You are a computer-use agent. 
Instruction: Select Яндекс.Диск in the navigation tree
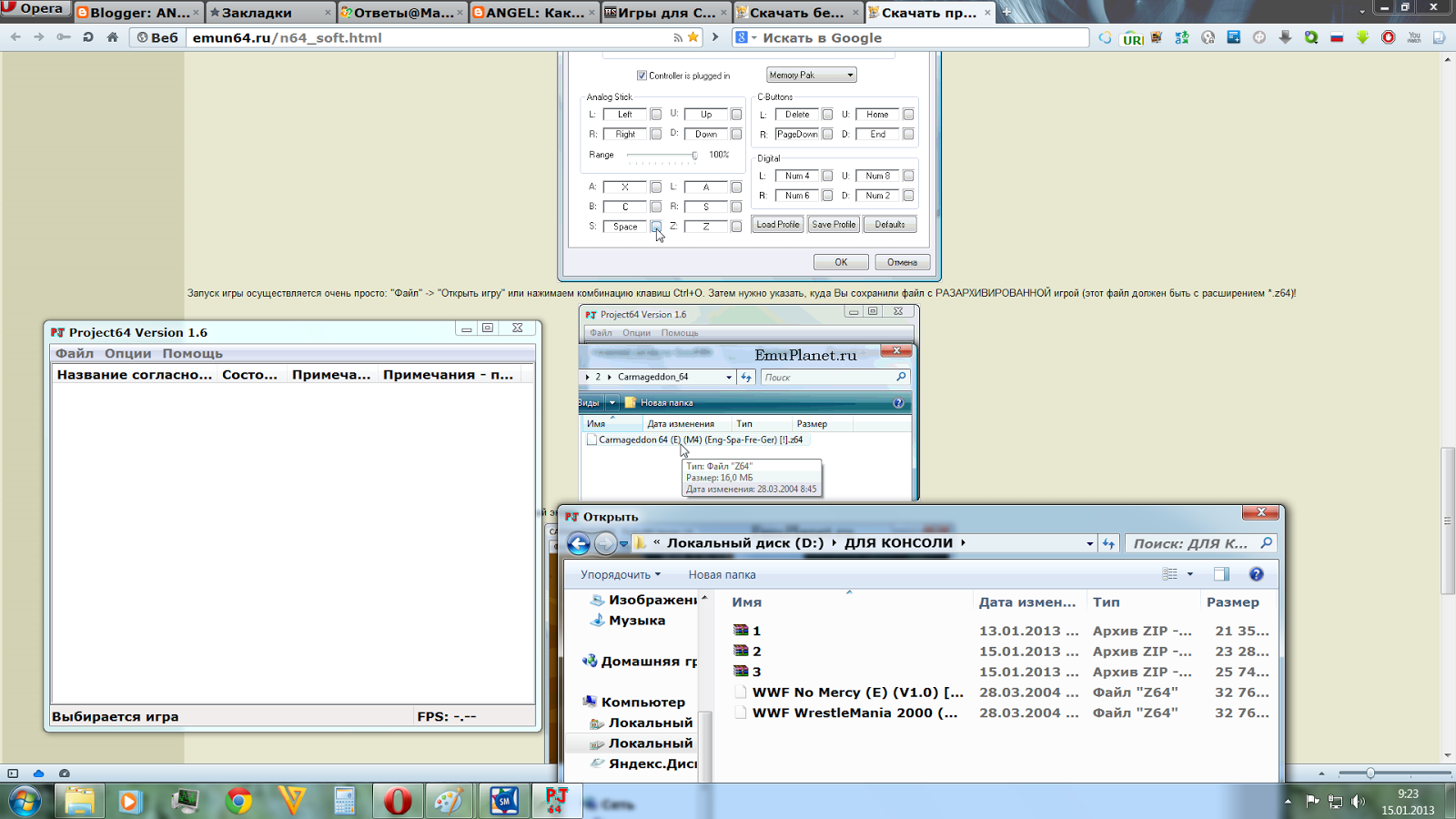(x=642, y=763)
